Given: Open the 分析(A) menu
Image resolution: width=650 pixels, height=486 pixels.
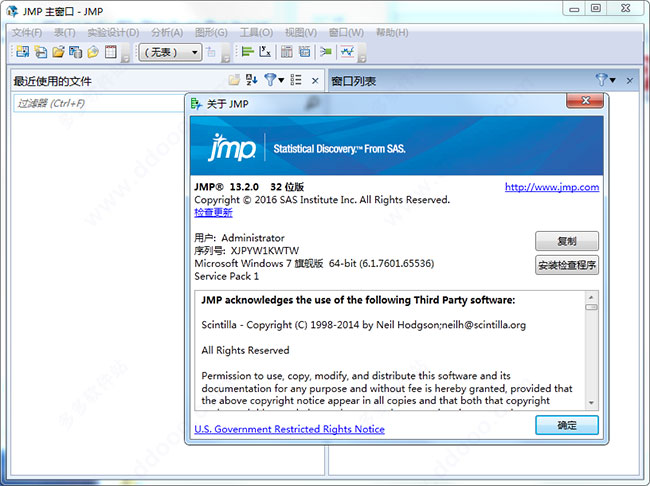Looking at the screenshot, I should (167, 32).
